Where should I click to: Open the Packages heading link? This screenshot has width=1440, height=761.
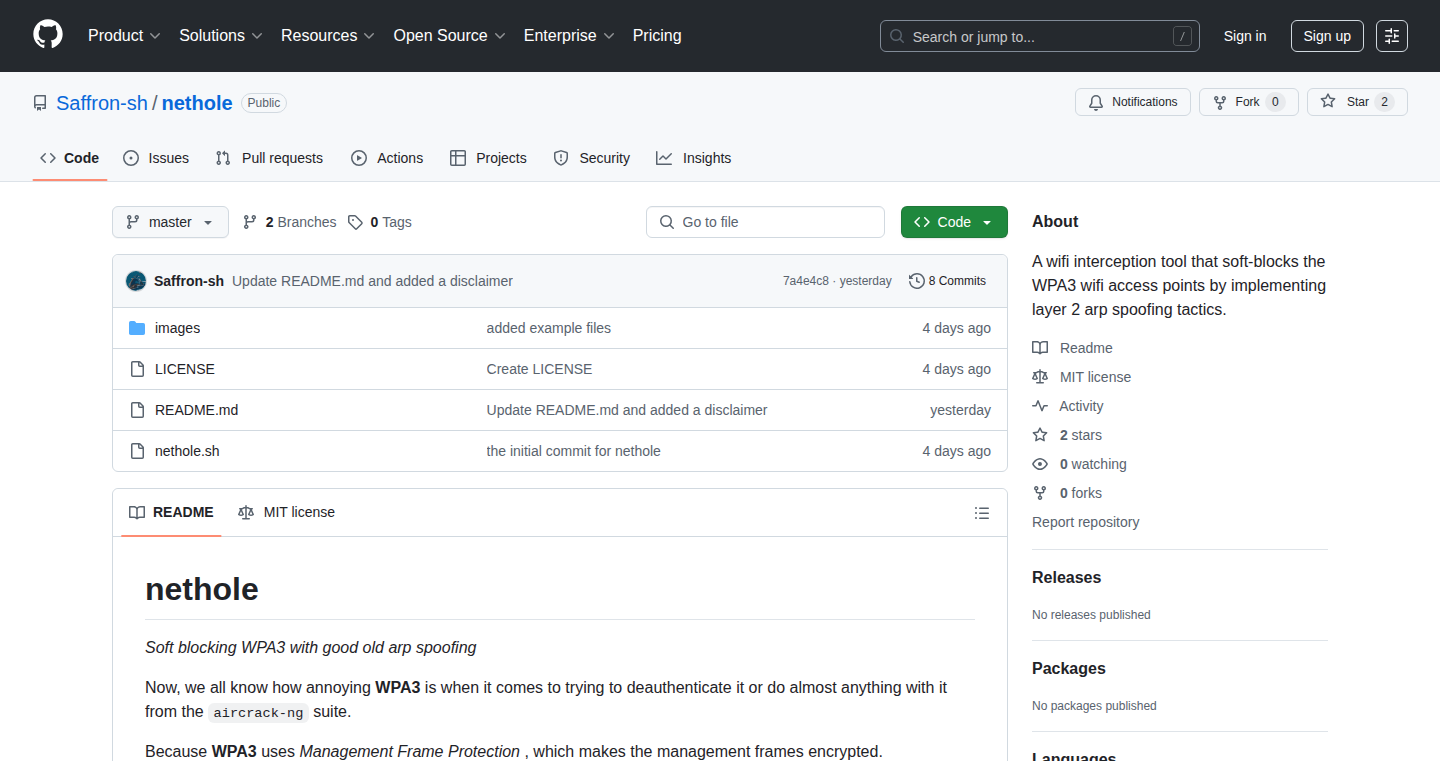click(x=1069, y=668)
